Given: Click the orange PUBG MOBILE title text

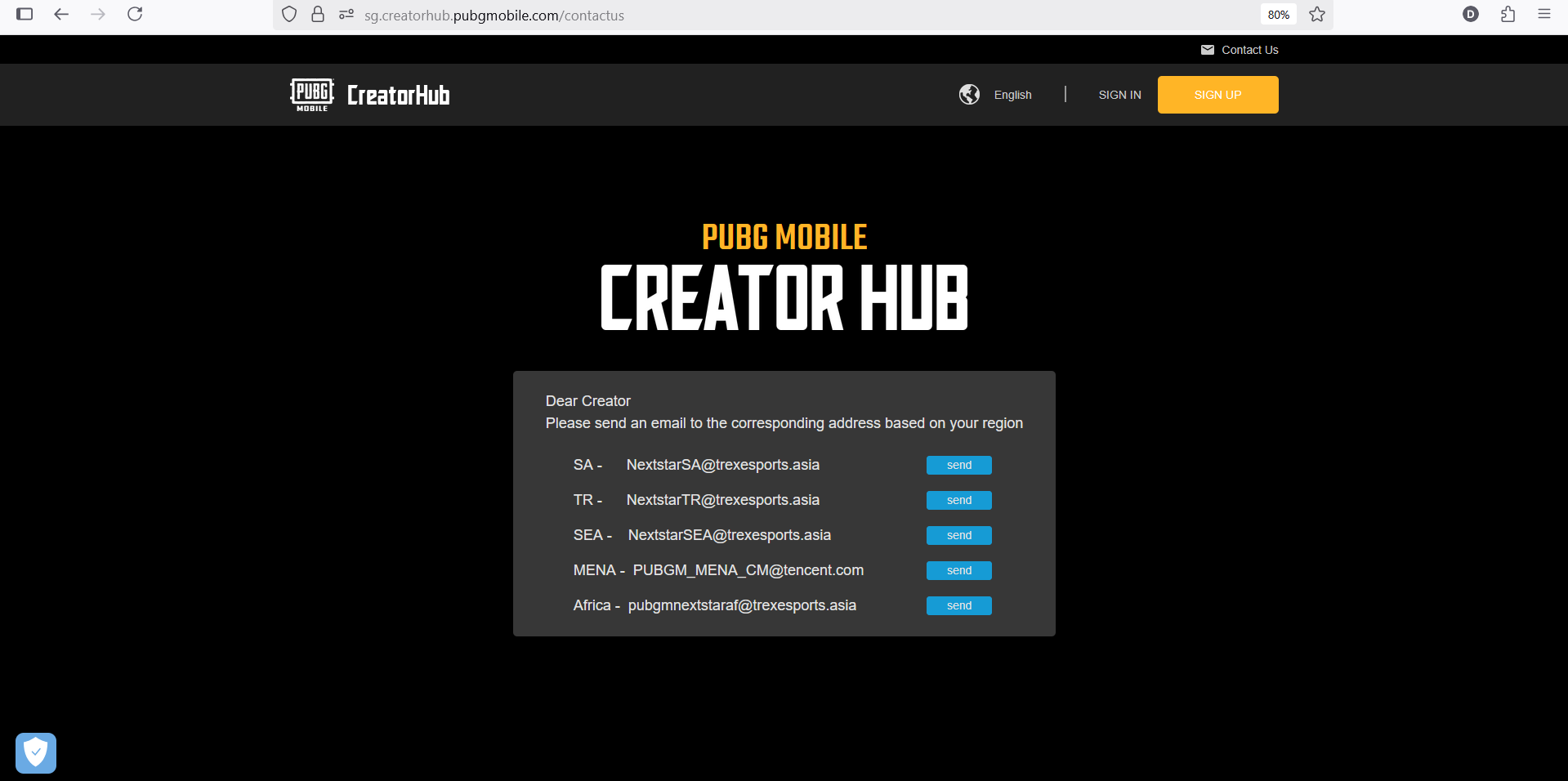Looking at the screenshot, I should point(784,237).
